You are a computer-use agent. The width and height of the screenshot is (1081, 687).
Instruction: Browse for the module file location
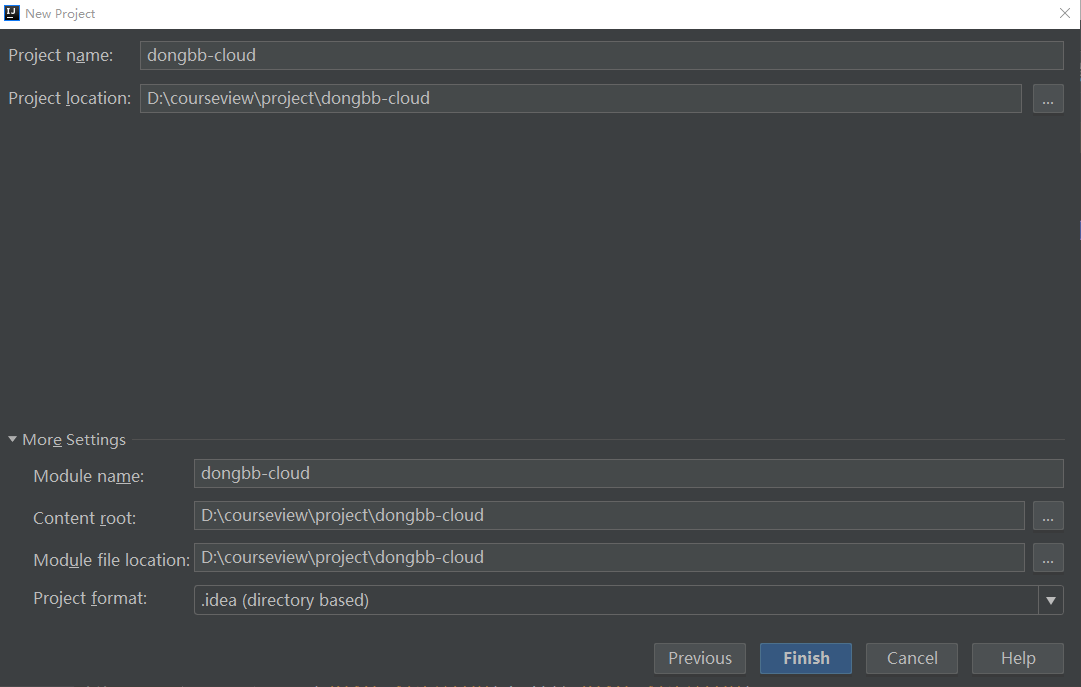tap(1048, 558)
